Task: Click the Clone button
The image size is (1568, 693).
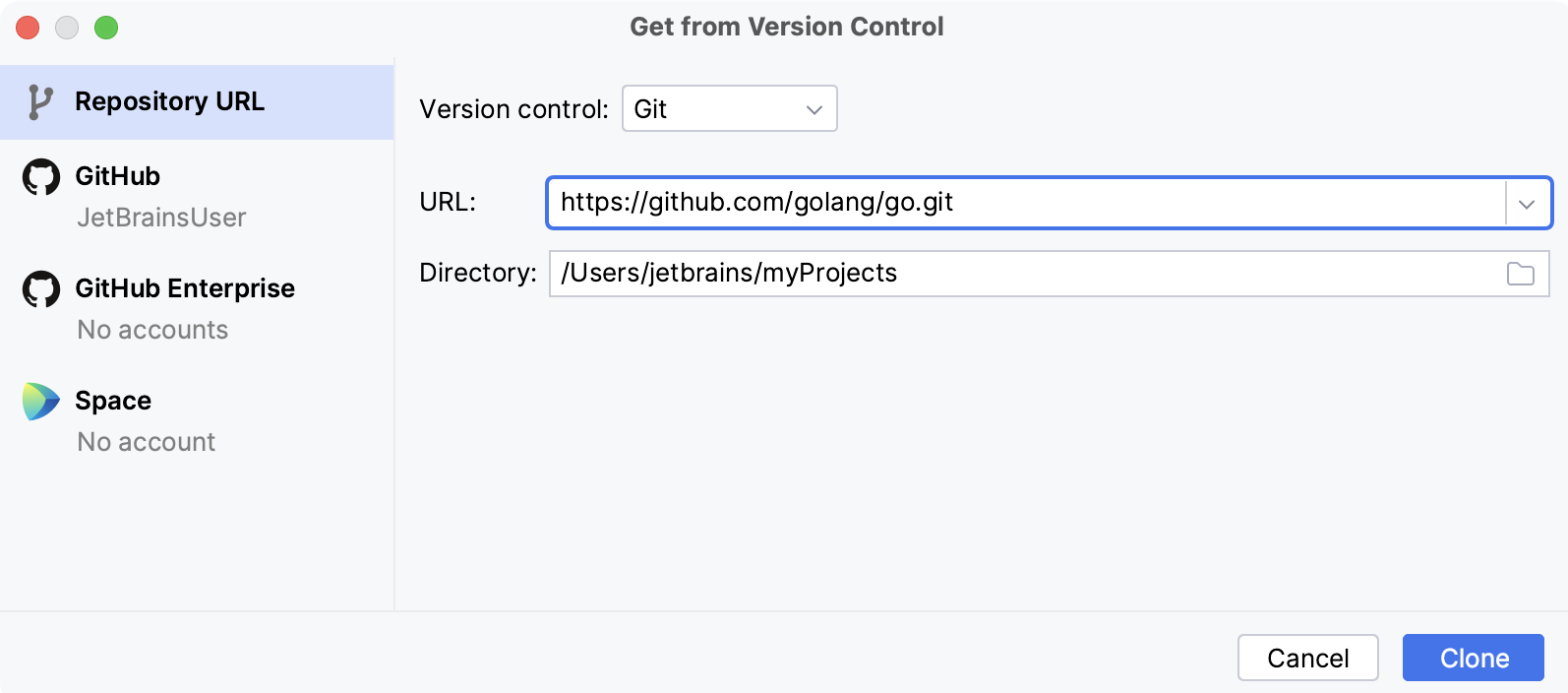Action: (x=1473, y=658)
